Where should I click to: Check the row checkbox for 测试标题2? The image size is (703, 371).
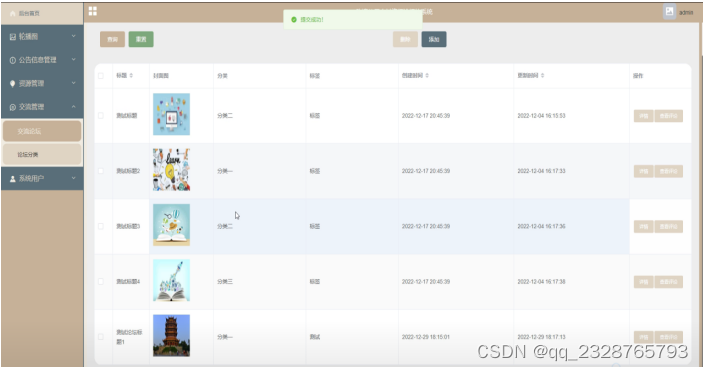click(x=101, y=171)
